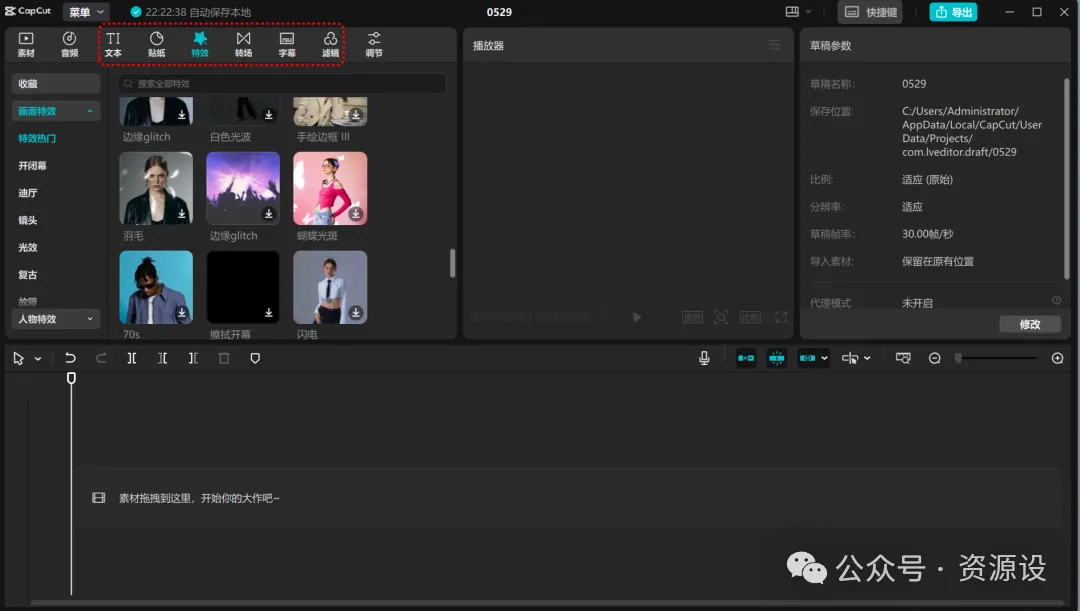Open the preview axis dropdown arrow

pyautogui.click(x=867, y=358)
